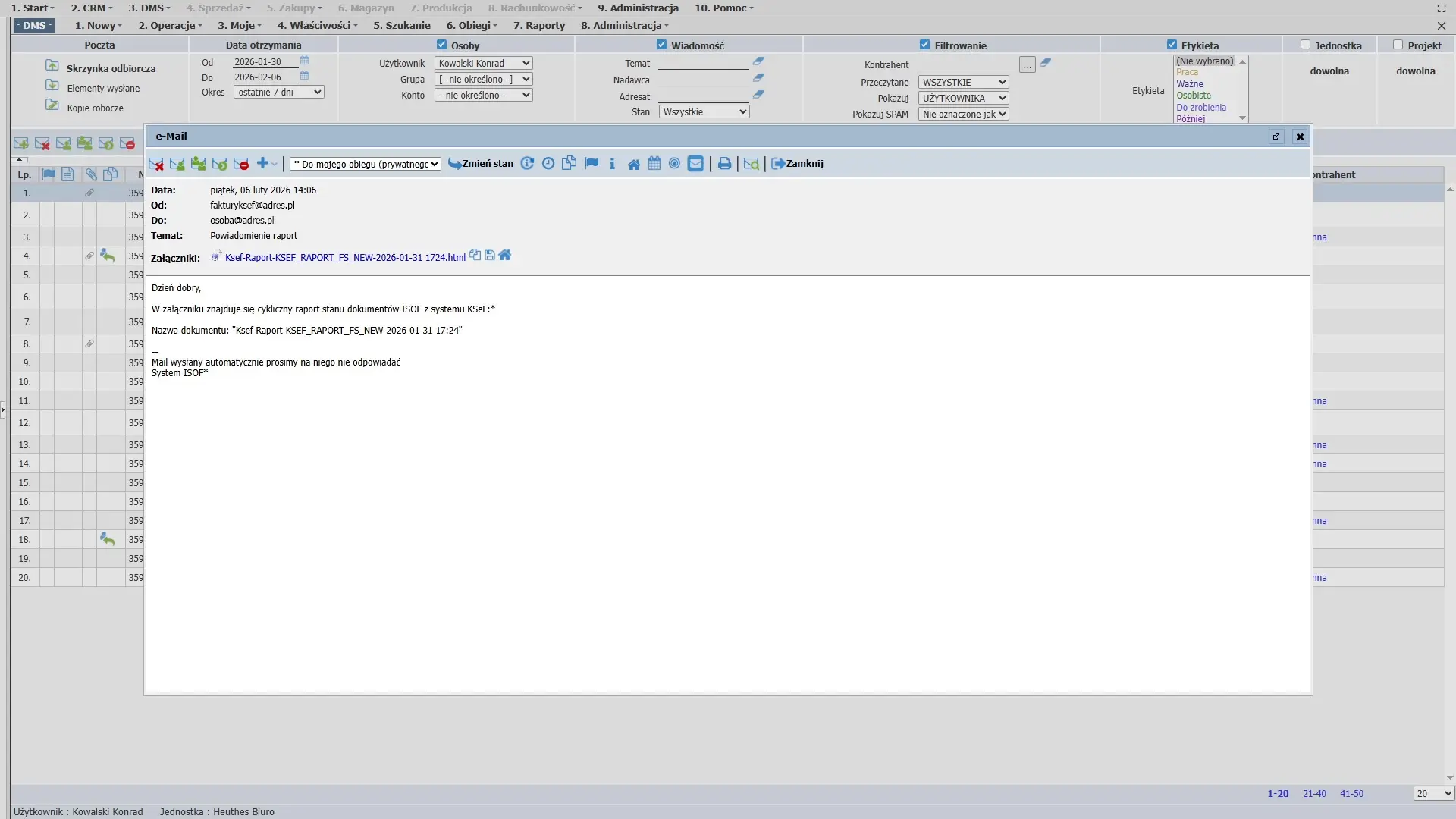This screenshot has width=1456, height=819.
Task: Open the Przeczytane WSZYSTKIE dropdown
Action: click(x=963, y=83)
